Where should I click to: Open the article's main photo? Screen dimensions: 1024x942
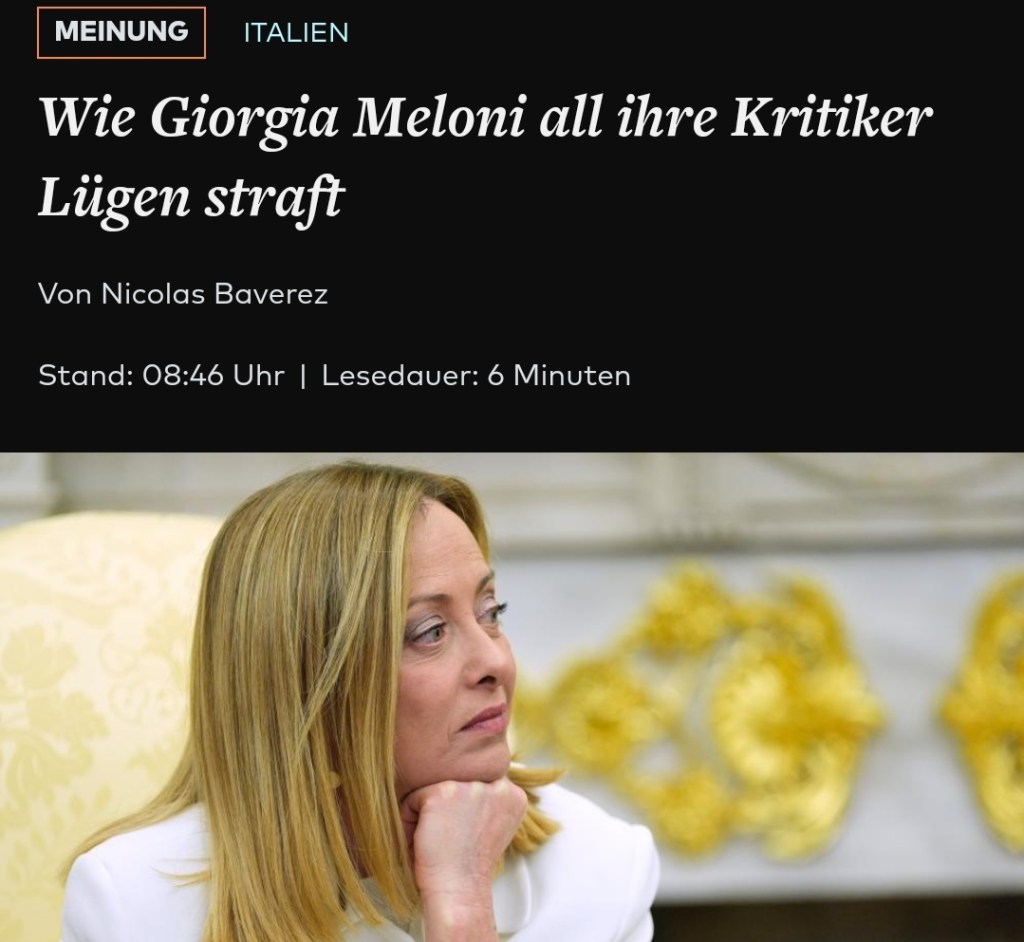512,697
